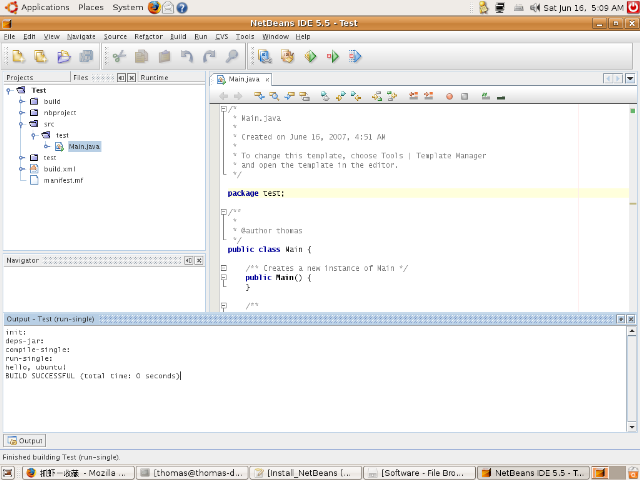This screenshot has height=480, width=640.
Task: Open the File menu
Action: coord(9,36)
